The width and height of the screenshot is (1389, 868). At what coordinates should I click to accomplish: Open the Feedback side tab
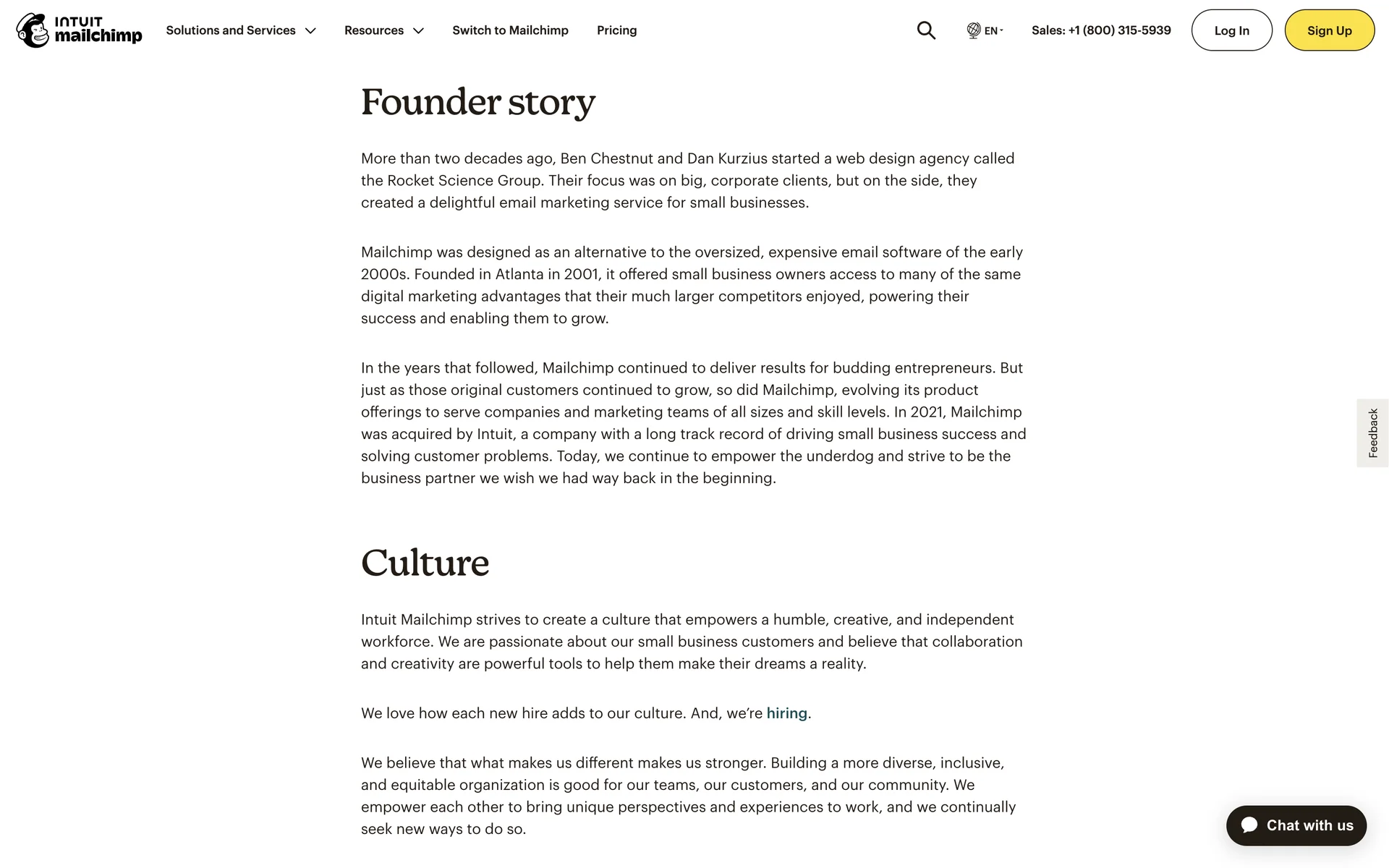pyautogui.click(x=1372, y=433)
